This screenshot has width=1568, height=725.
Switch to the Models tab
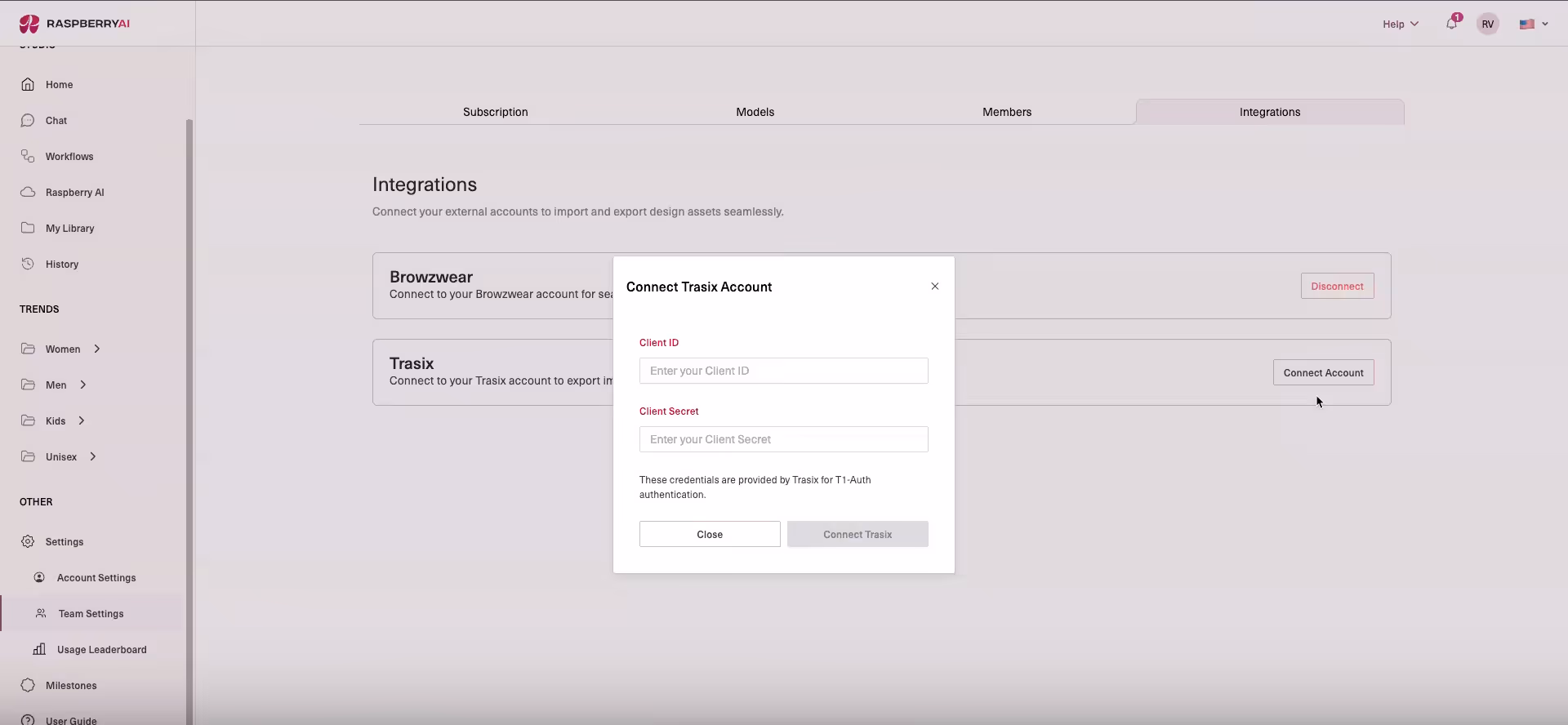coord(755,112)
